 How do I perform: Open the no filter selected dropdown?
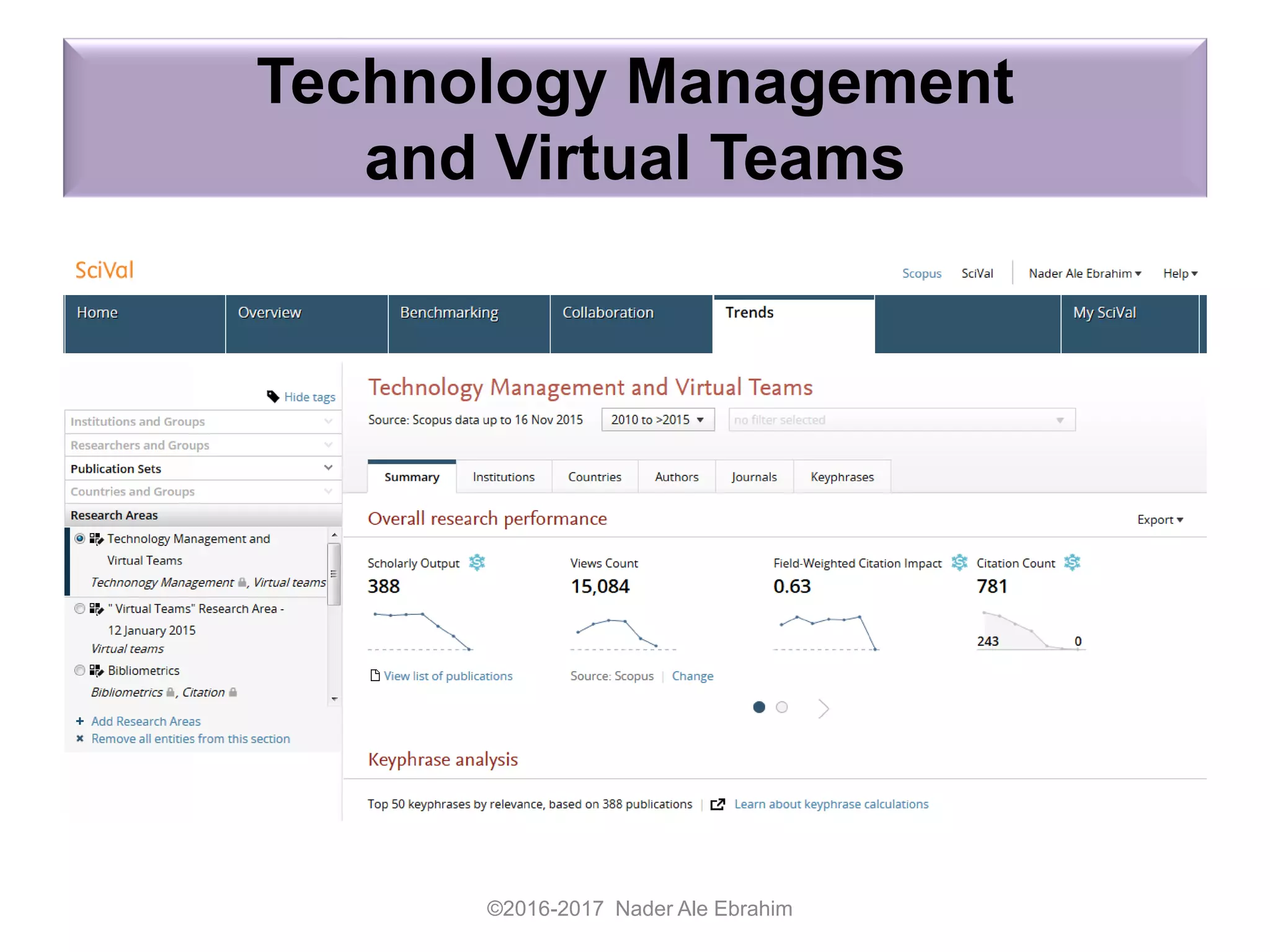[902, 420]
